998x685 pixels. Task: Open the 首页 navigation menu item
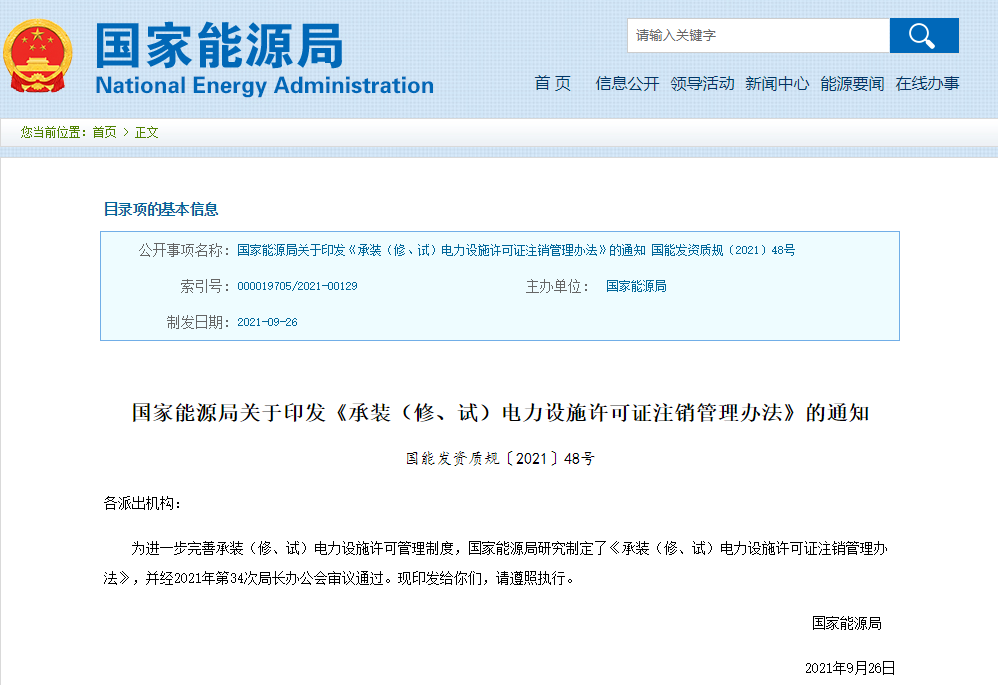point(552,83)
